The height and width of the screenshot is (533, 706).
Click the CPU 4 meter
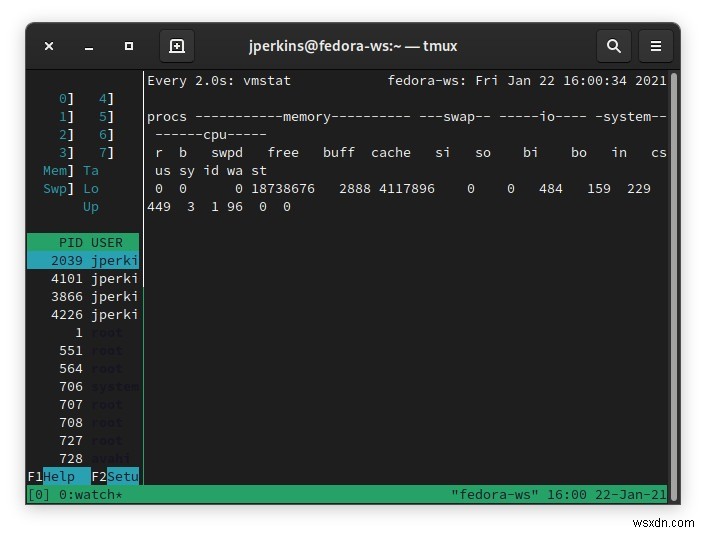[106, 99]
